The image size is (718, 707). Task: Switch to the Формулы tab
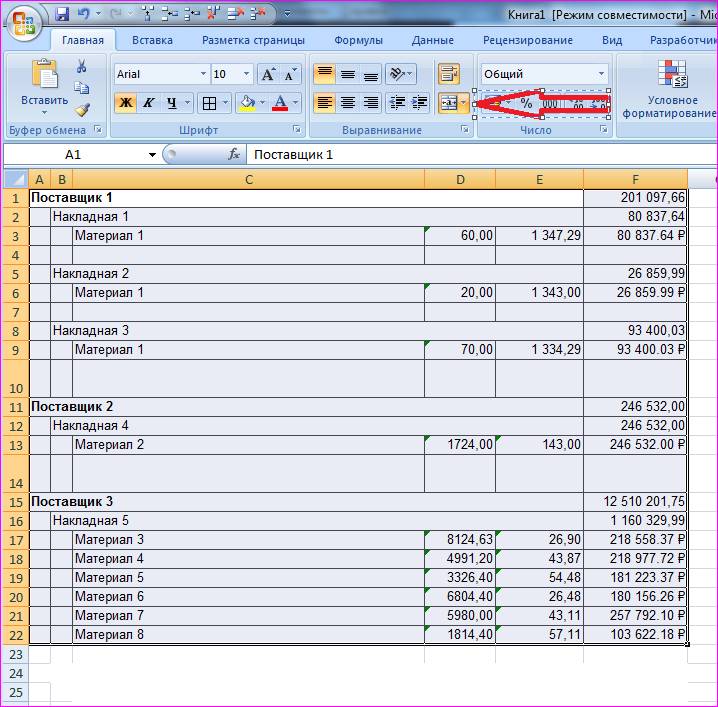[358, 40]
